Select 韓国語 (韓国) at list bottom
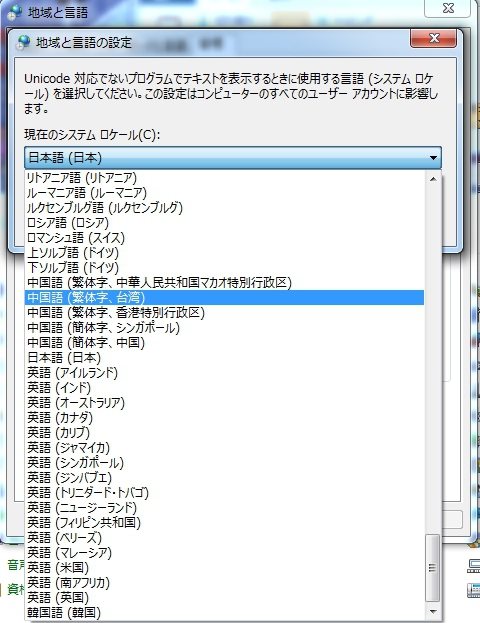The image size is (480, 623). (x=224, y=613)
